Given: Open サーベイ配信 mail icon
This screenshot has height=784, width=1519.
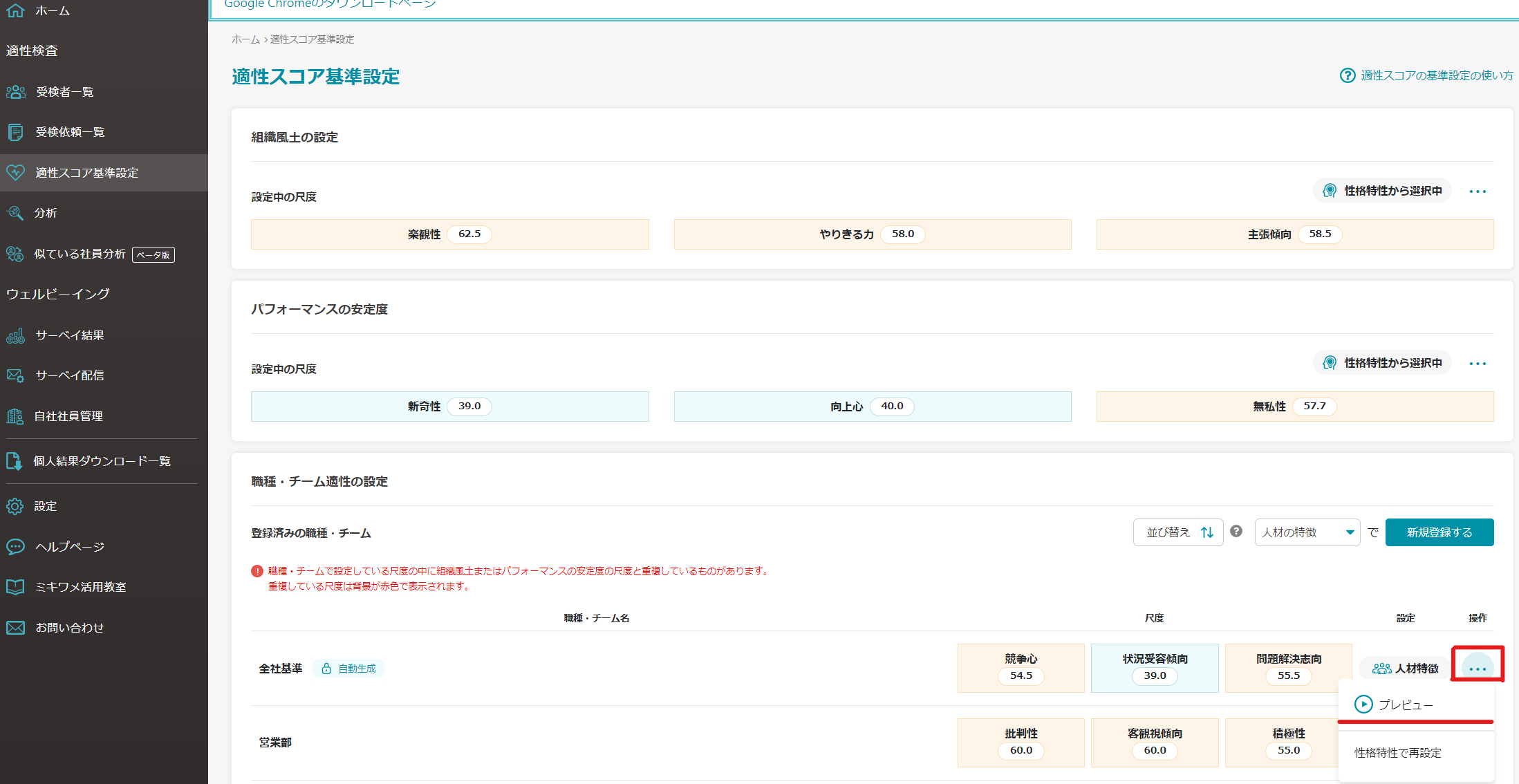Looking at the screenshot, I should pos(15,375).
